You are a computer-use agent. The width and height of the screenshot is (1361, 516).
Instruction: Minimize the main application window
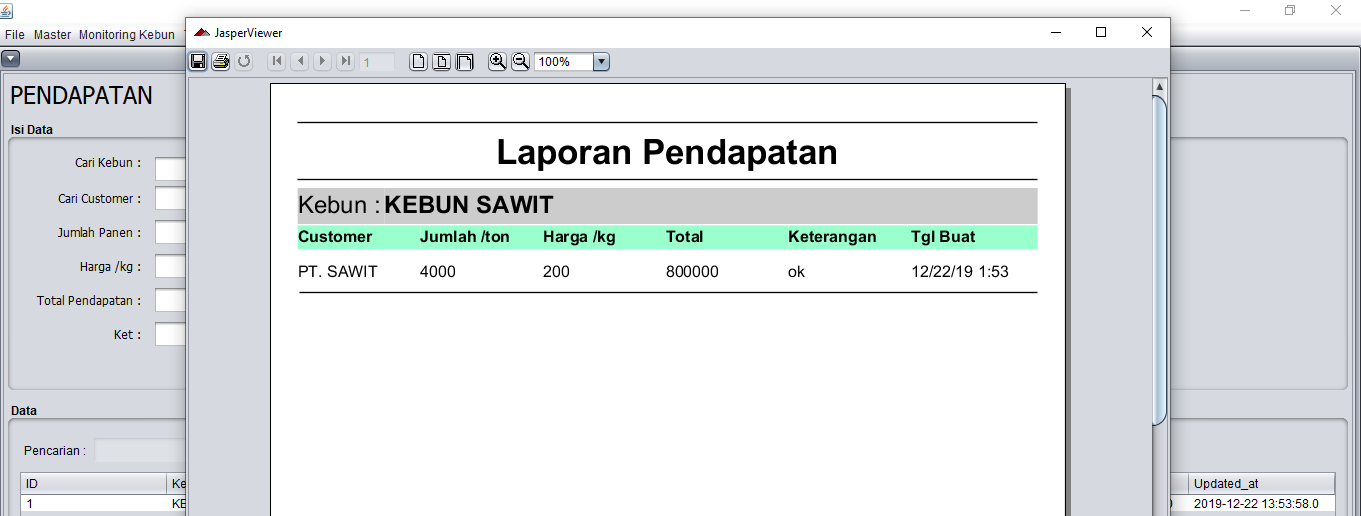[1245, 10]
